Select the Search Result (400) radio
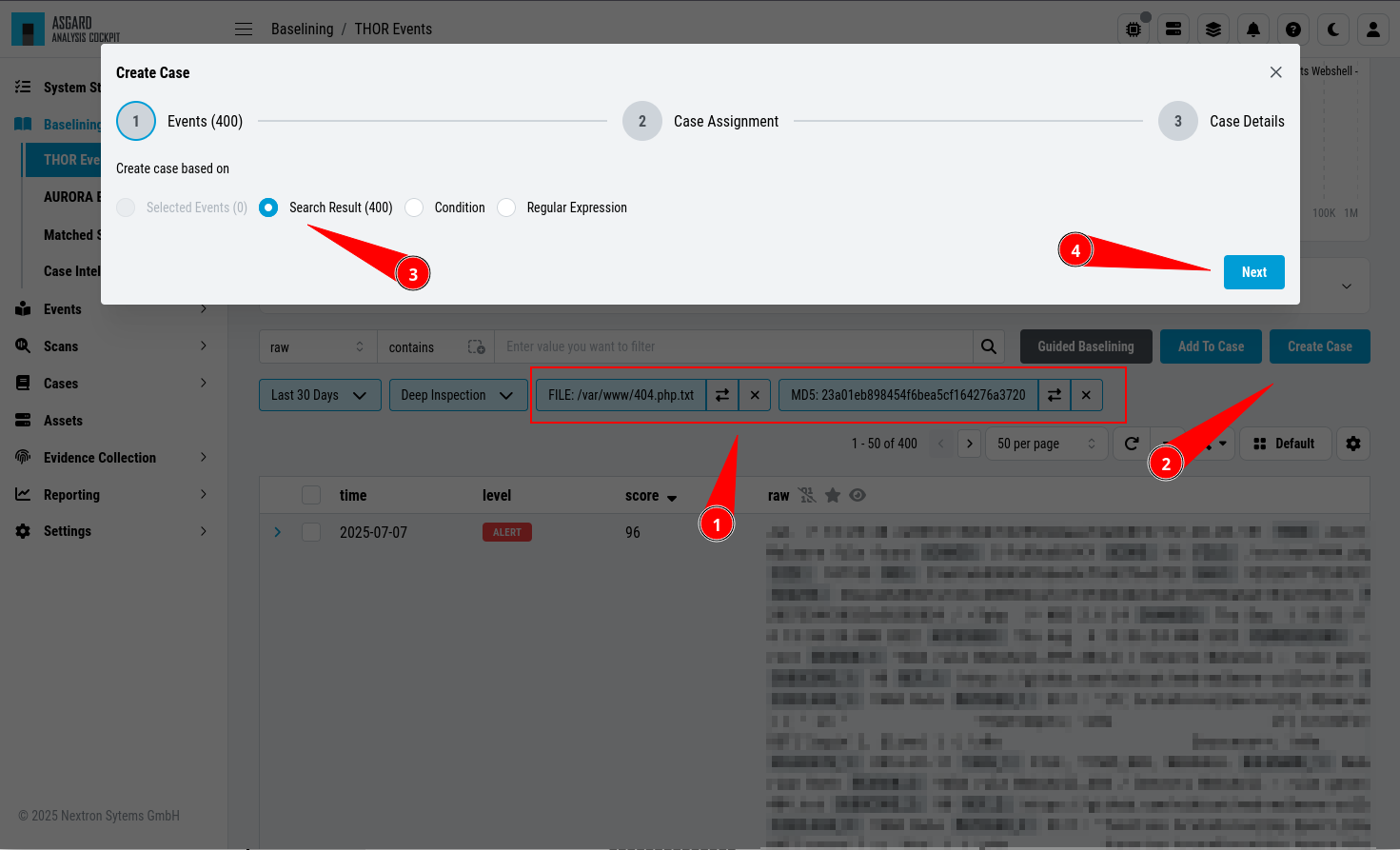 (268, 208)
